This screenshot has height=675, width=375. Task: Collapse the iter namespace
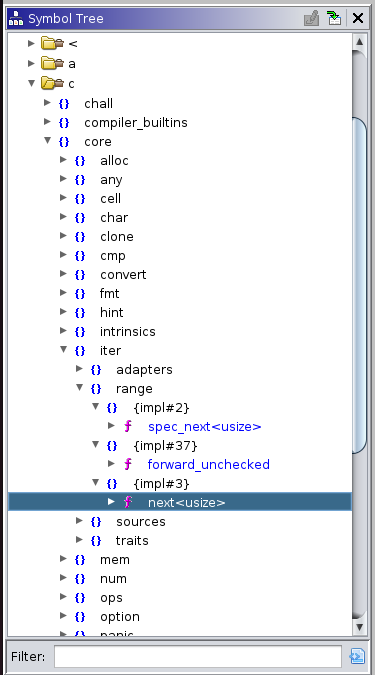(x=63, y=350)
